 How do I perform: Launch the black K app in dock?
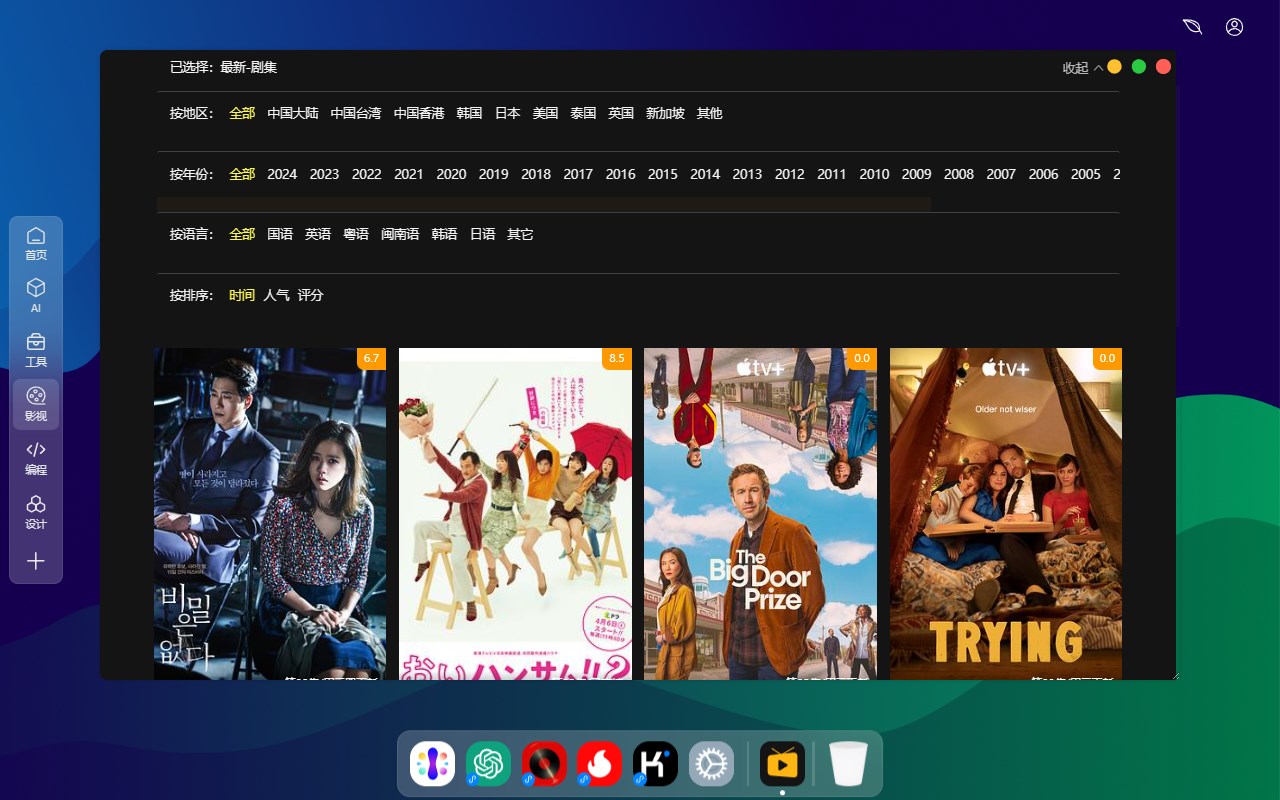656,764
